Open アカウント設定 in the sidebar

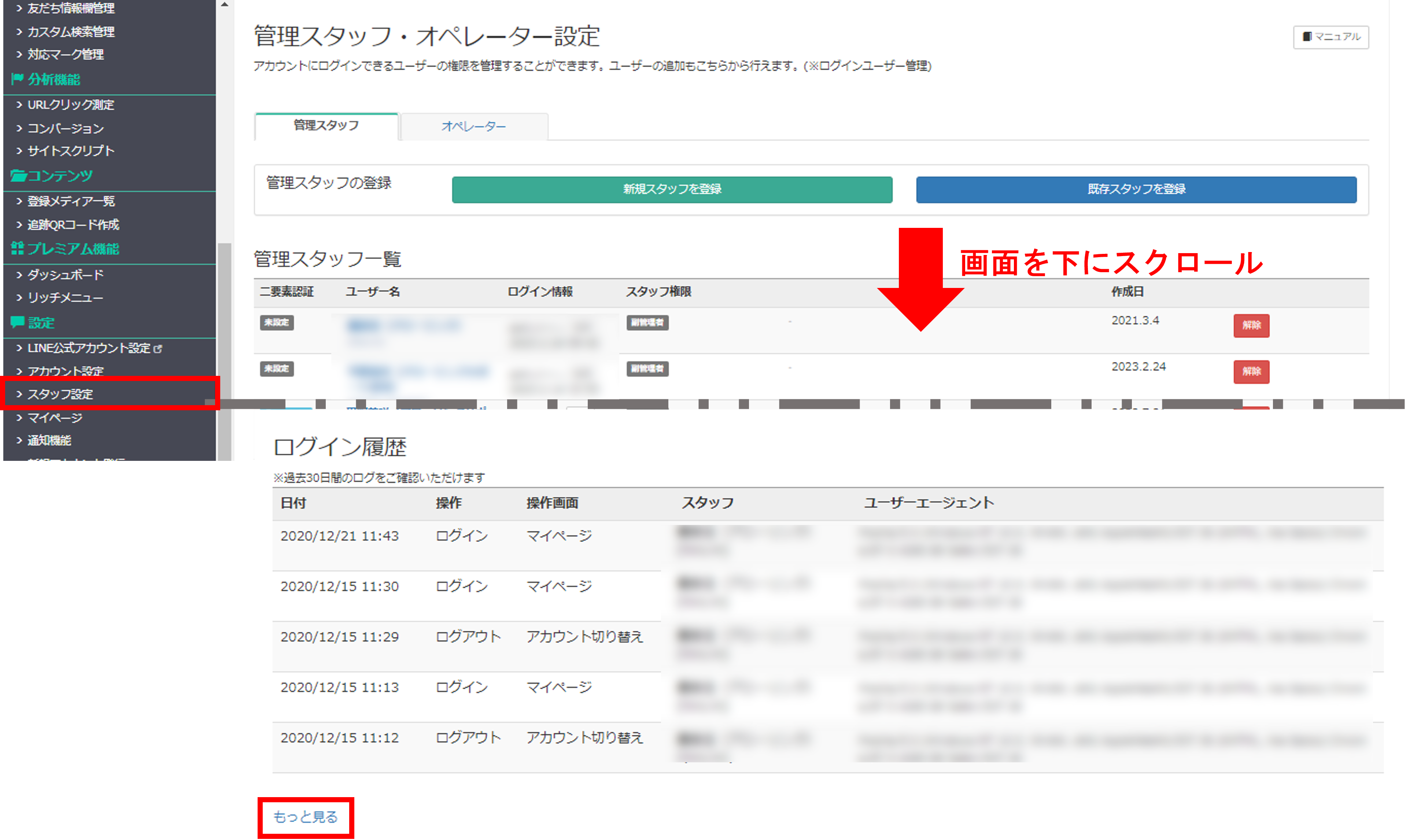point(66,371)
